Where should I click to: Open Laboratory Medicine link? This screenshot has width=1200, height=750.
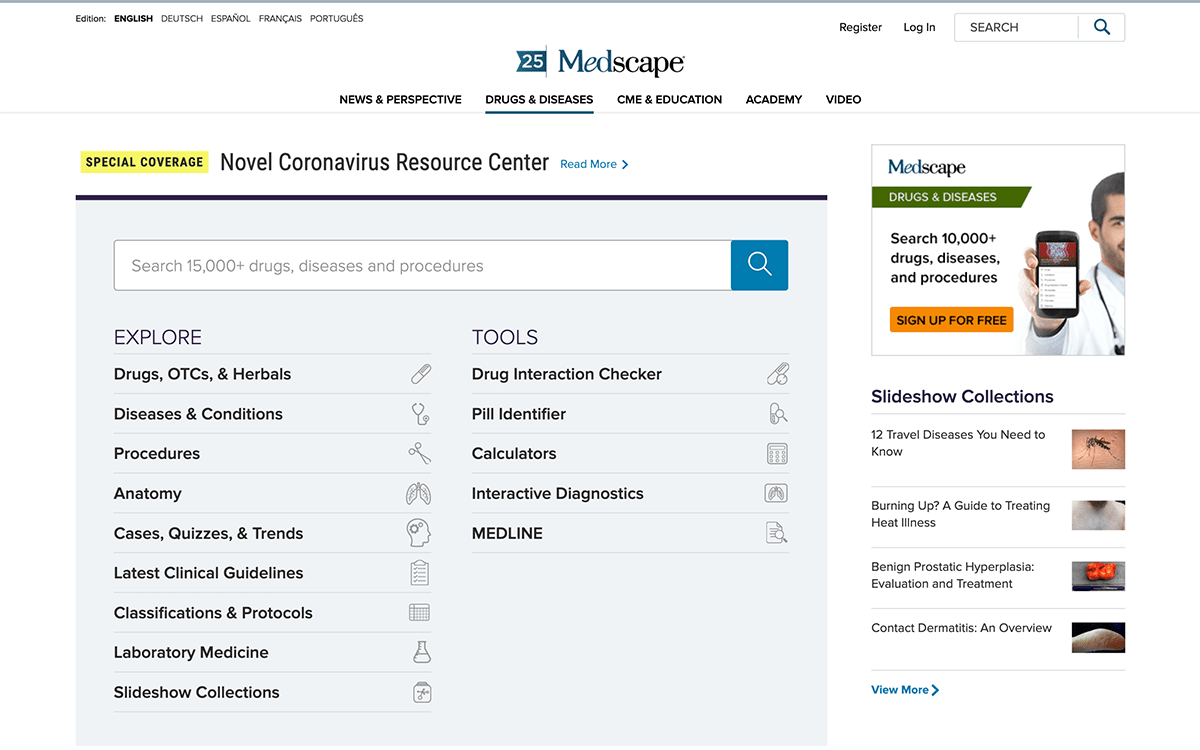click(191, 652)
